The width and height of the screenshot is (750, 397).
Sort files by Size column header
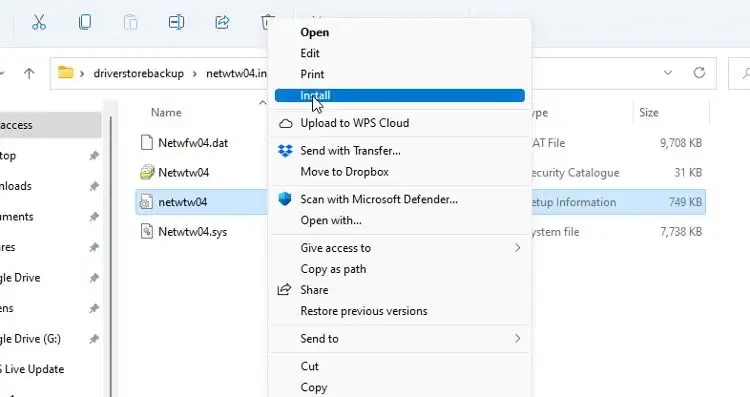(x=649, y=112)
